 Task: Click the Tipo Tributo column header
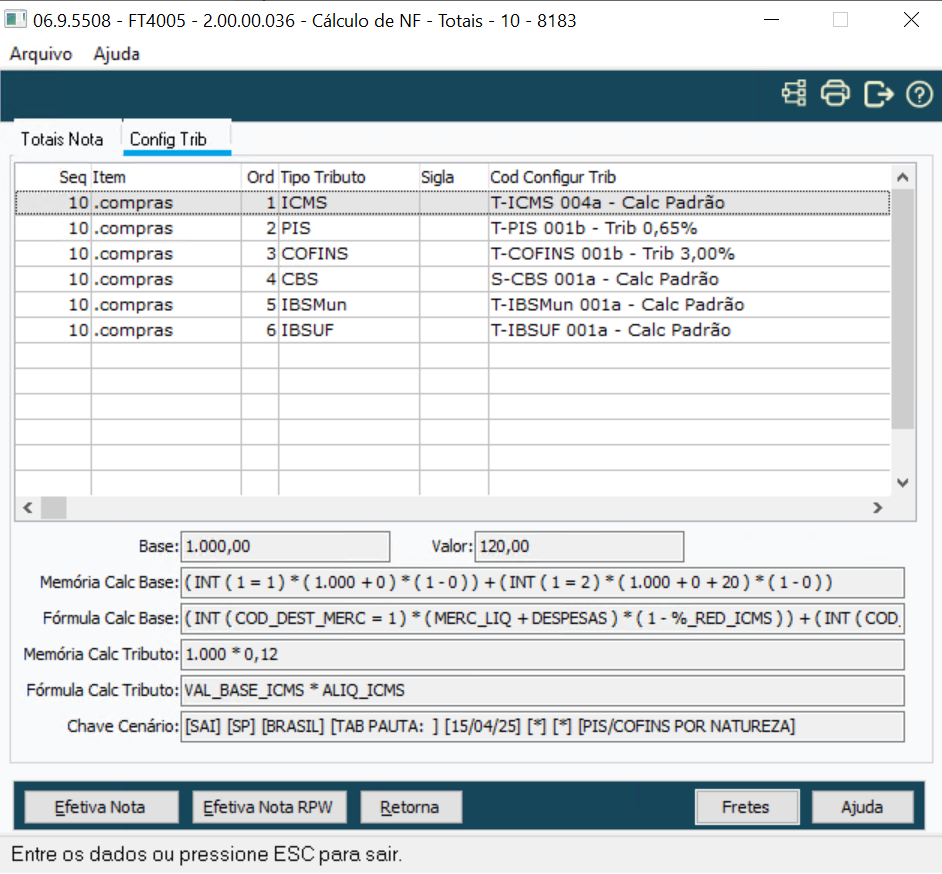(x=349, y=177)
